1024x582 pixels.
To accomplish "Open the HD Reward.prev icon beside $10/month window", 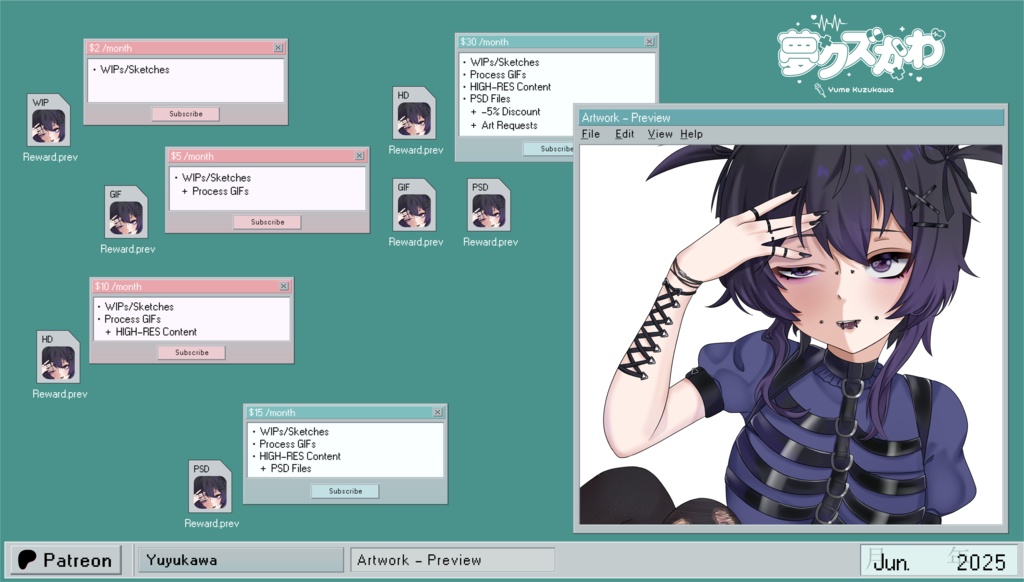I will tap(58, 357).
